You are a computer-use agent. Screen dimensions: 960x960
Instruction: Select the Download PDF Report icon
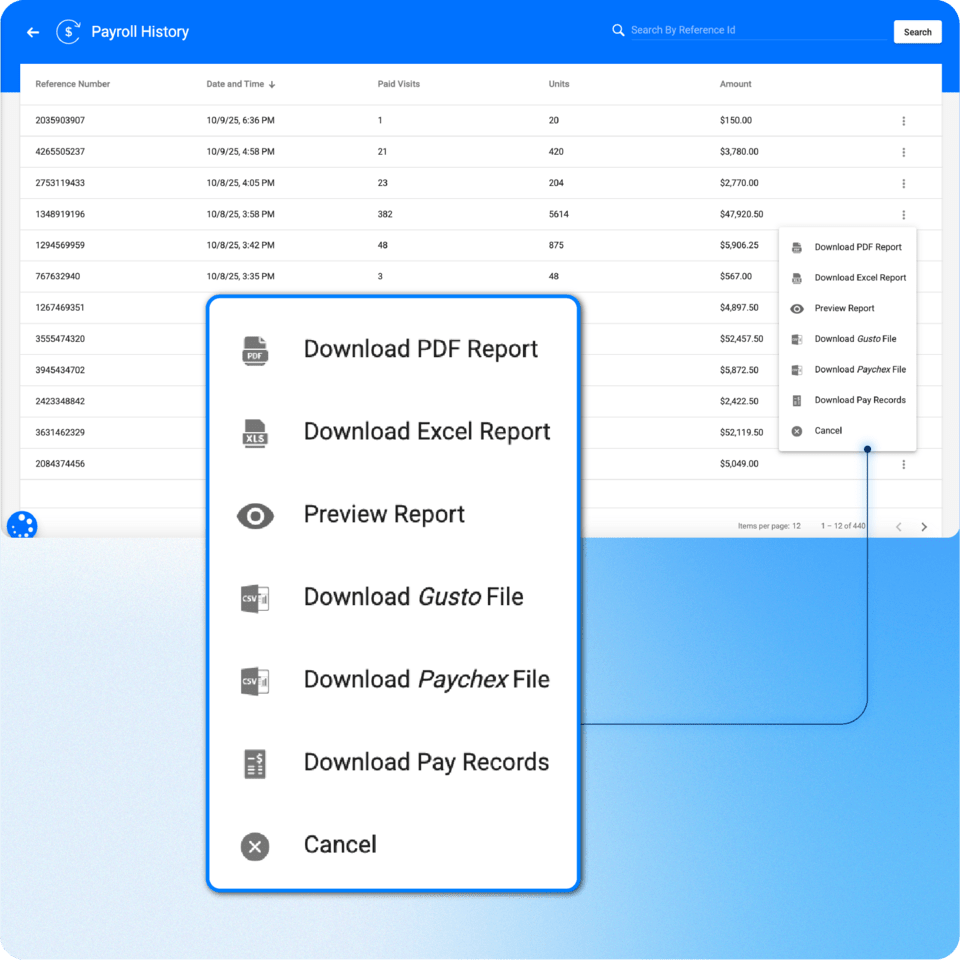coord(255,350)
